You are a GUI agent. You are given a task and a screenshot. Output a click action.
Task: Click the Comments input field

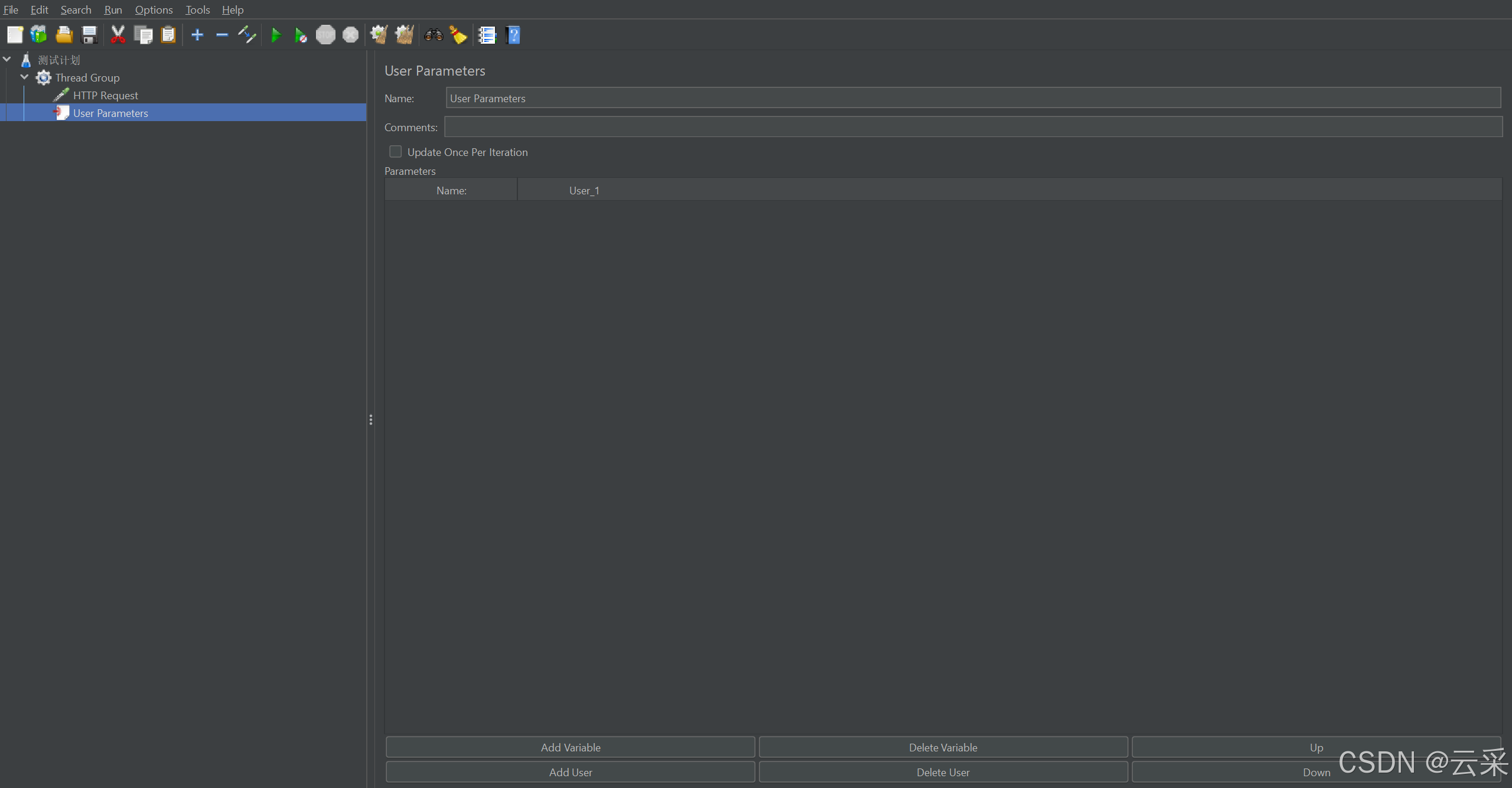tap(973, 127)
